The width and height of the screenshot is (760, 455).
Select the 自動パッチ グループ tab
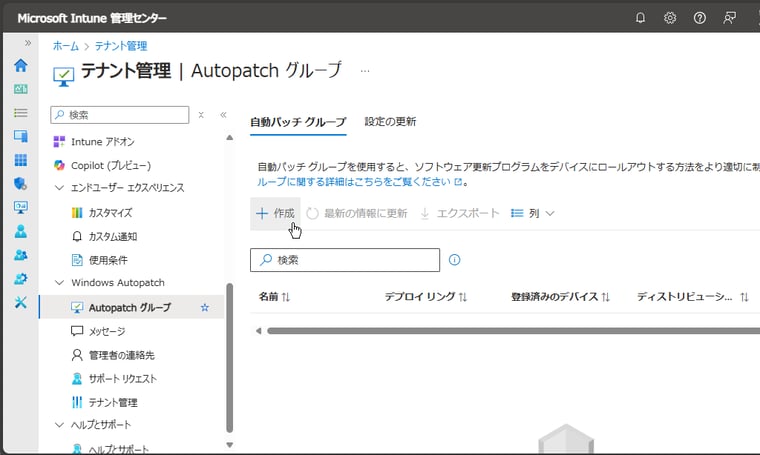298,122
